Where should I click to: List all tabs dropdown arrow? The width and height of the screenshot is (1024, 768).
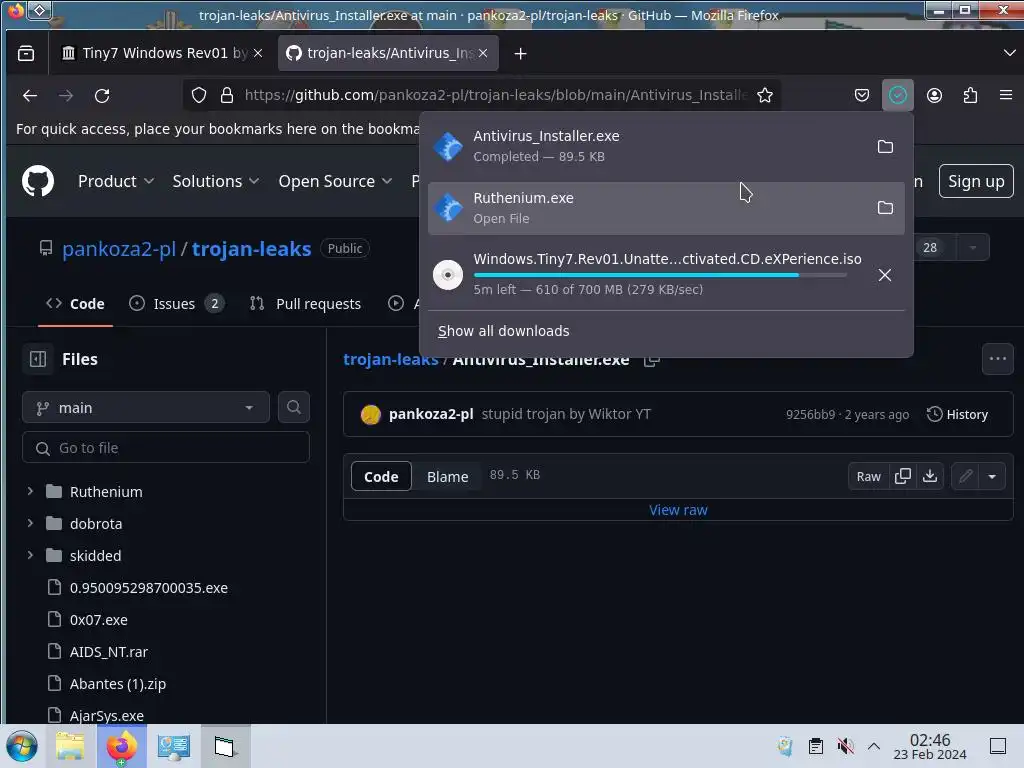(x=1010, y=53)
